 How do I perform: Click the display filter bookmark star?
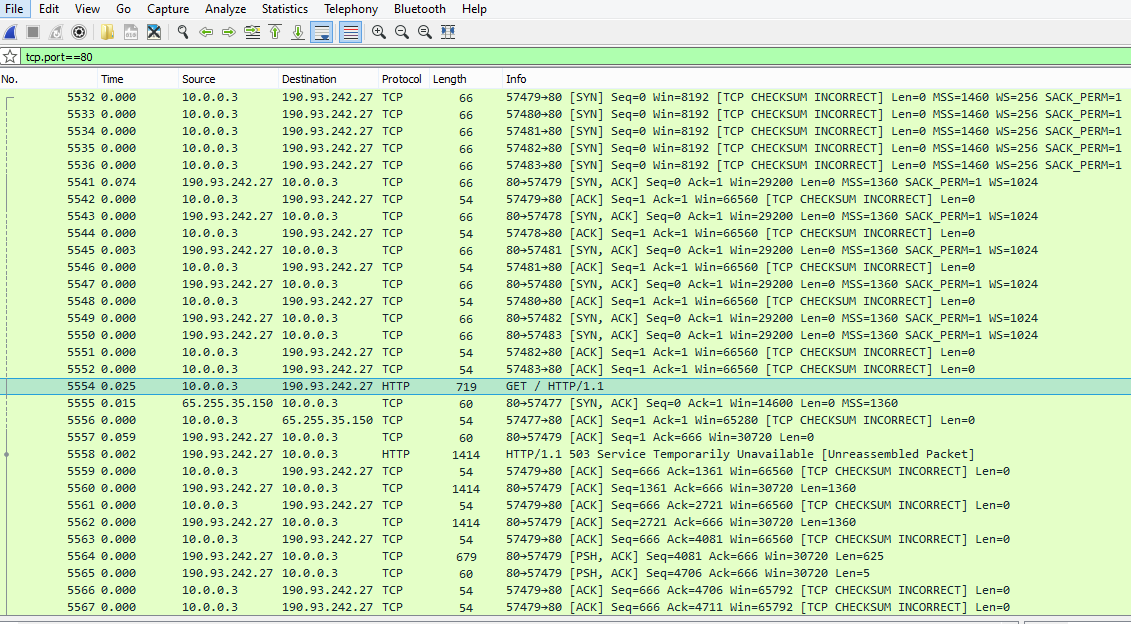10,57
